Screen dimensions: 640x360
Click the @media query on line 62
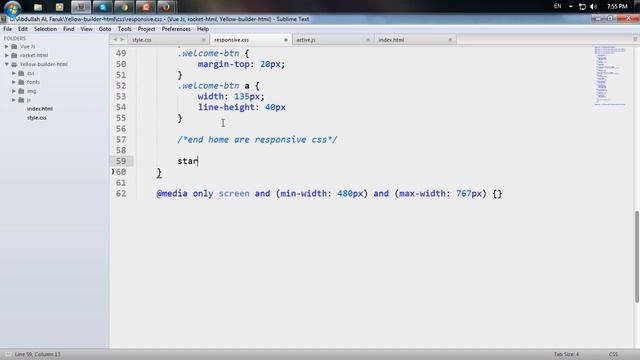coord(329,193)
